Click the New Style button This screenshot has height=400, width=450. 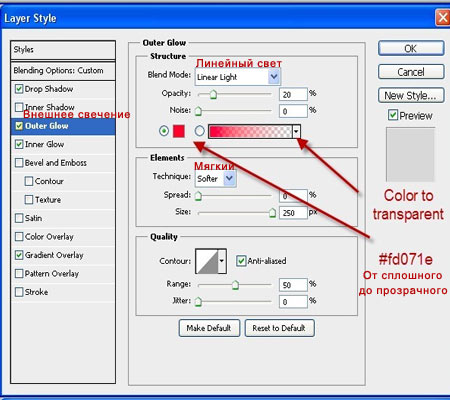point(411,96)
